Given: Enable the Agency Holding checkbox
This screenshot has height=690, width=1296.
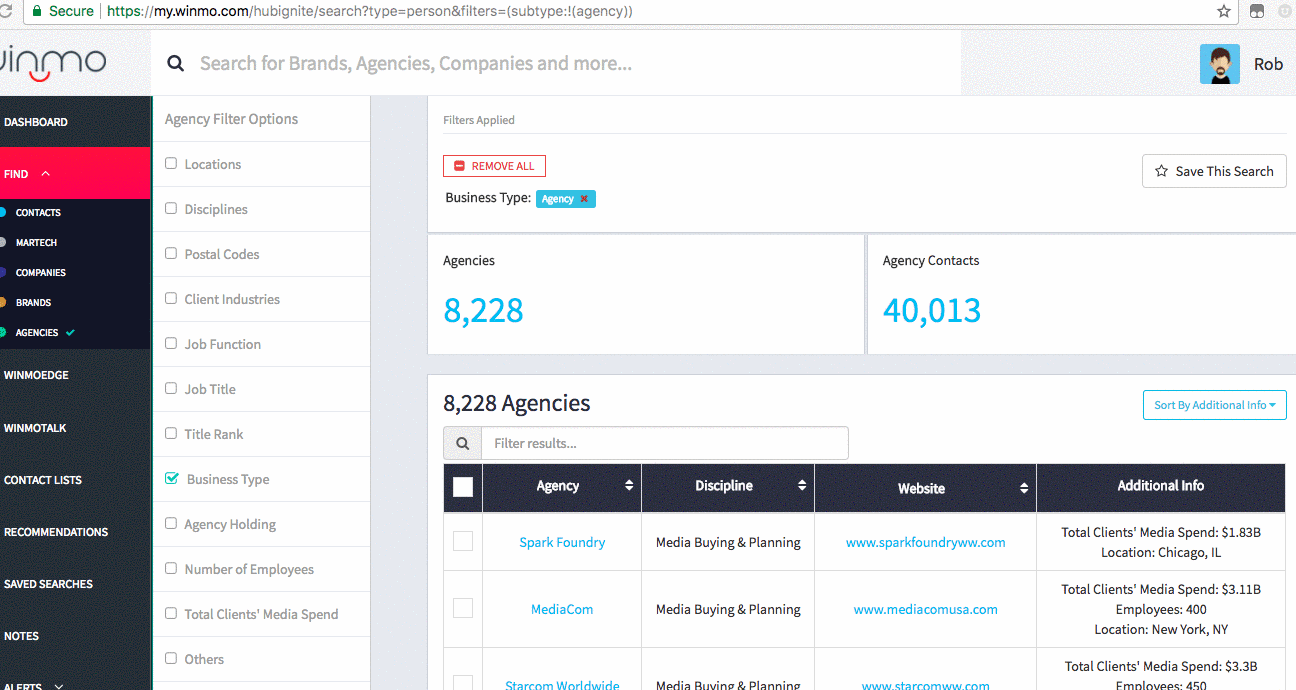Looking at the screenshot, I should click(x=171, y=523).
